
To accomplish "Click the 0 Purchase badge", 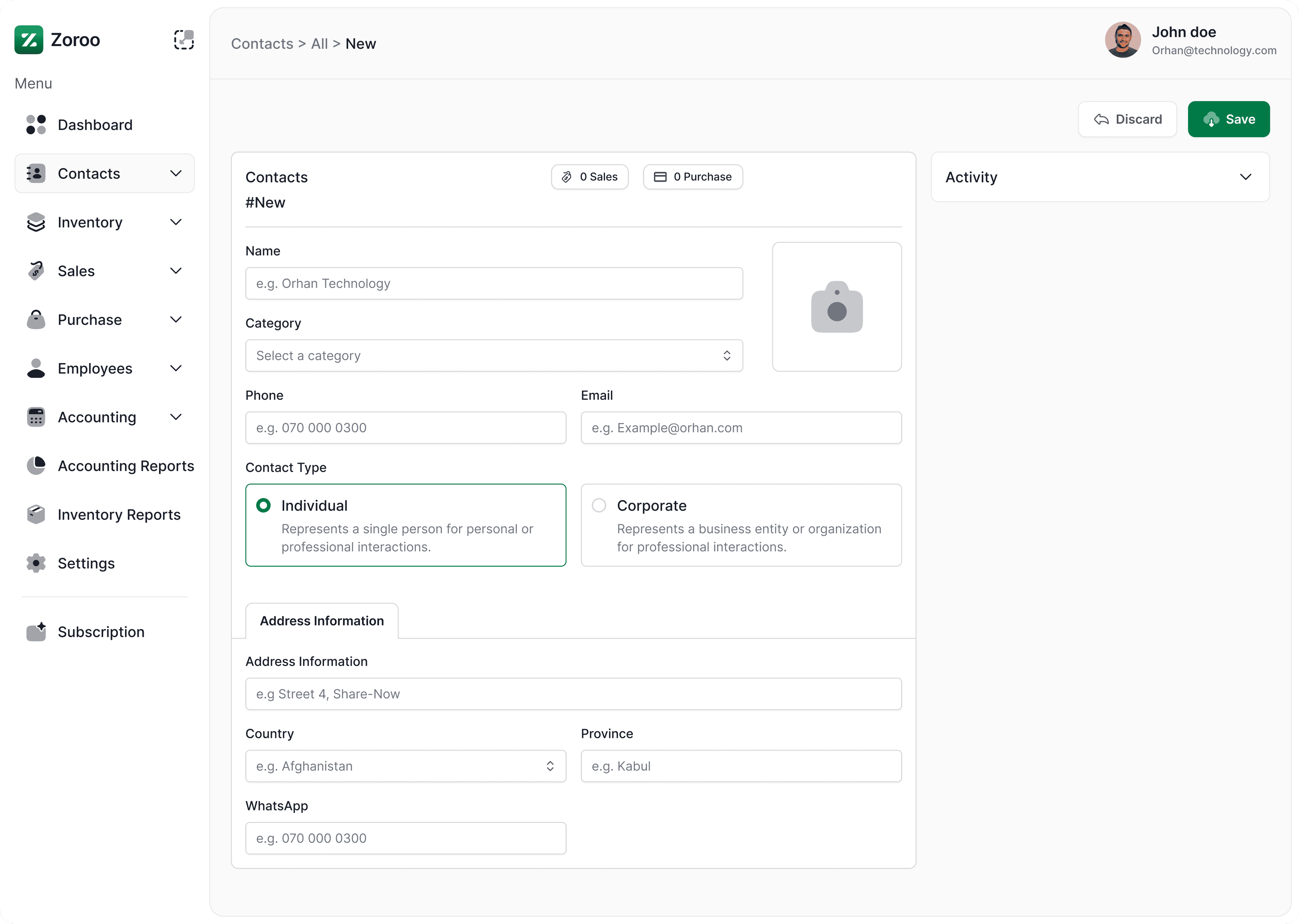I will 692,176.
